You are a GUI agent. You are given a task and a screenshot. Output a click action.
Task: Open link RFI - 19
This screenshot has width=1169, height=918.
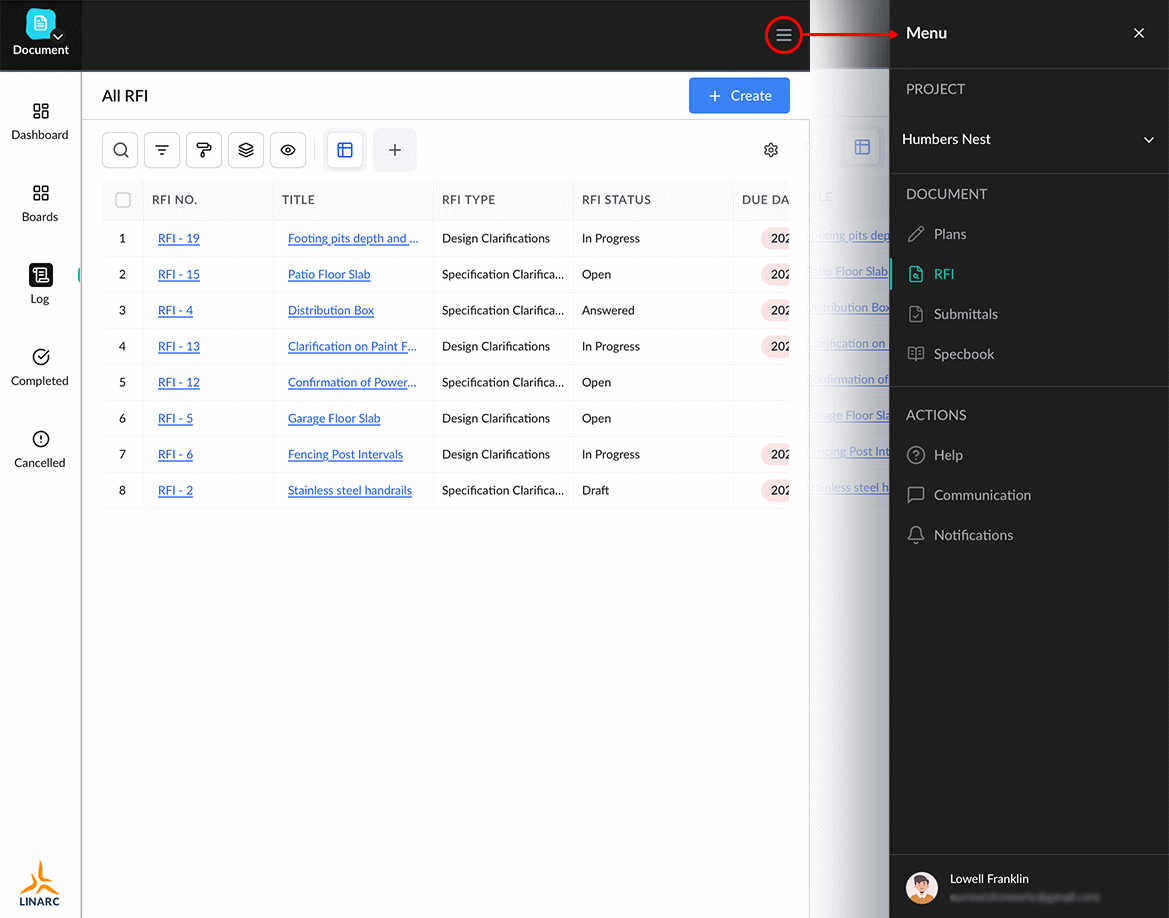(x=179, y=239)
